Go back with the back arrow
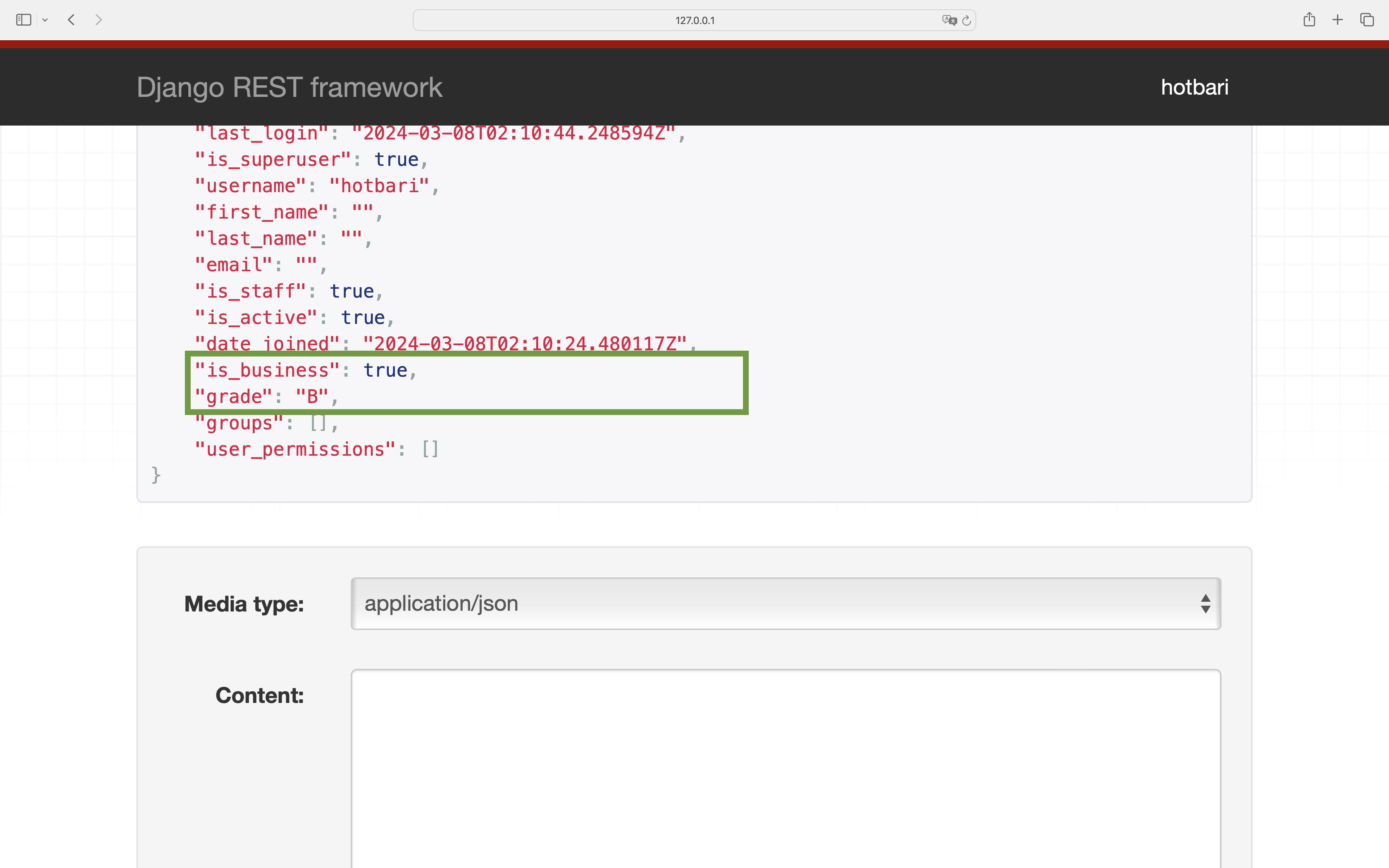The image size is (1389, 868). [x=71, y=20]
